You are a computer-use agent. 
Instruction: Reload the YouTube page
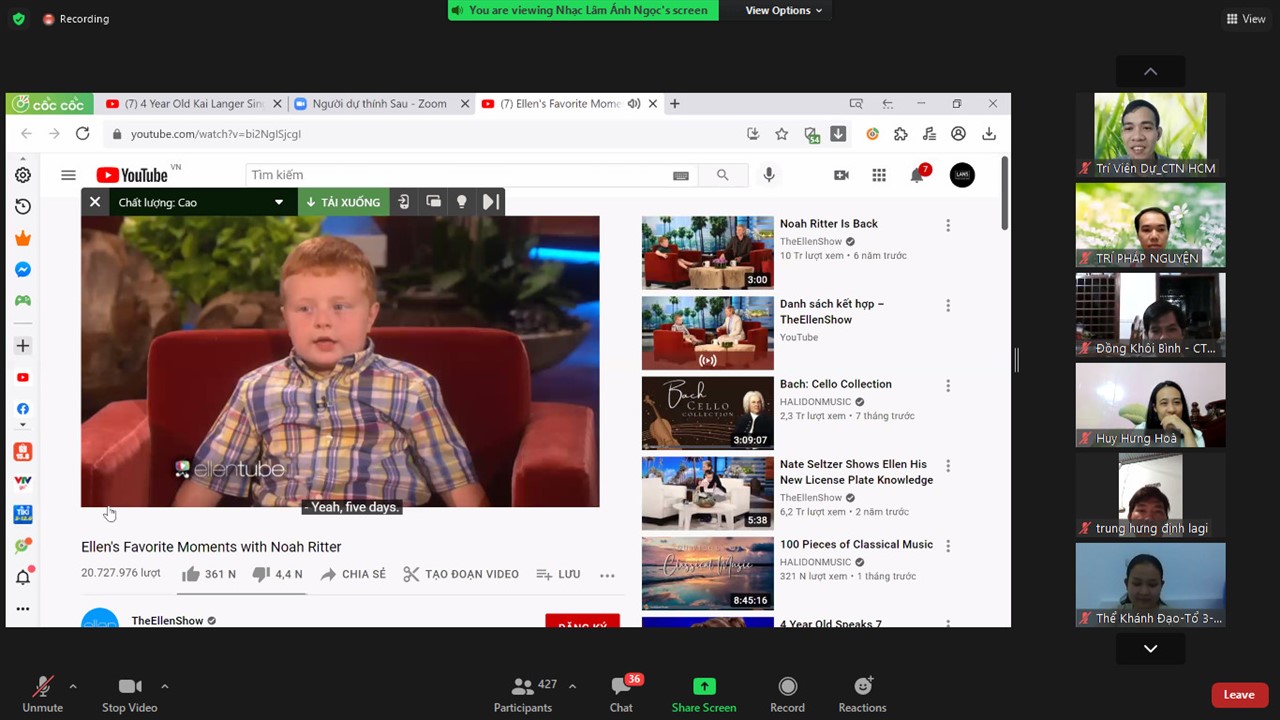click(82, 134)
